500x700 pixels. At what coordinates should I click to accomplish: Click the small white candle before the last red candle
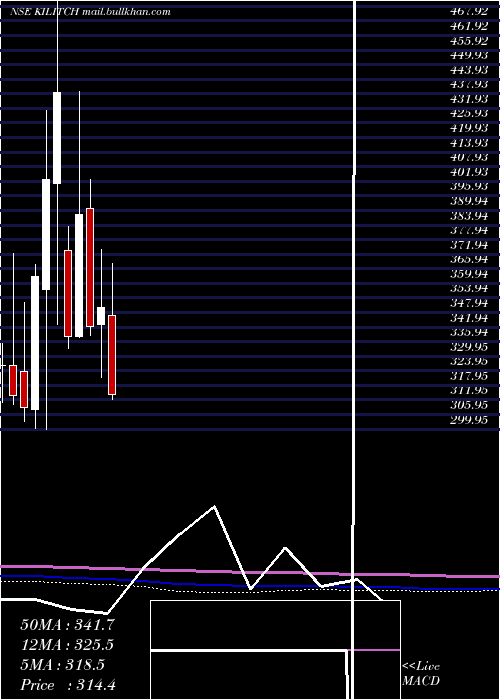[101, 316]
